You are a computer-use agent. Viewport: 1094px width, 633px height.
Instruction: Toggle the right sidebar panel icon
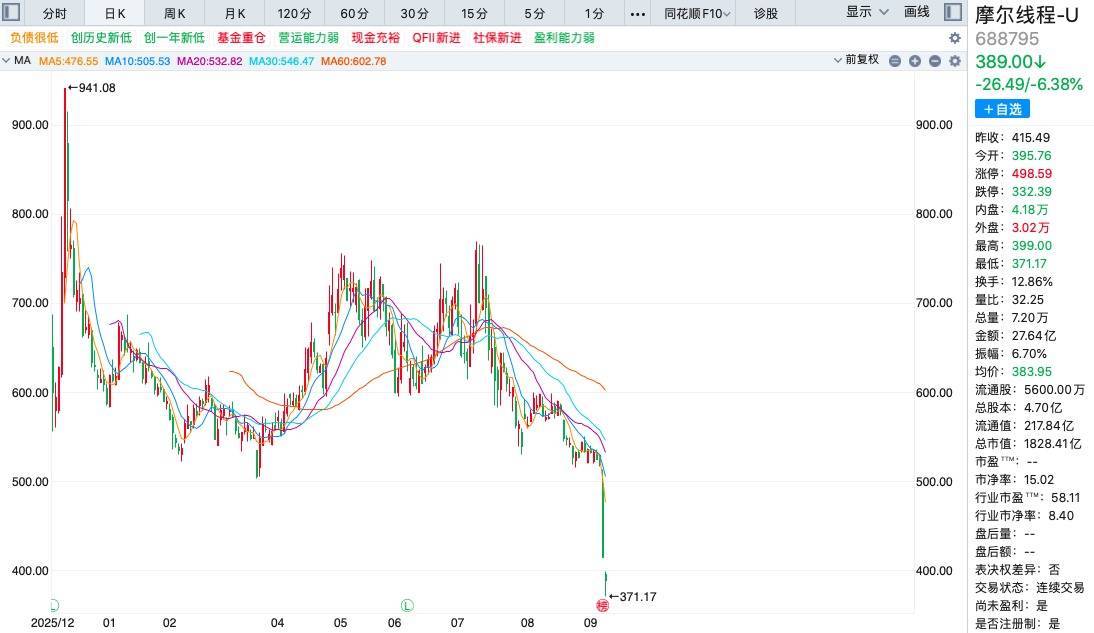click(952, 12)
